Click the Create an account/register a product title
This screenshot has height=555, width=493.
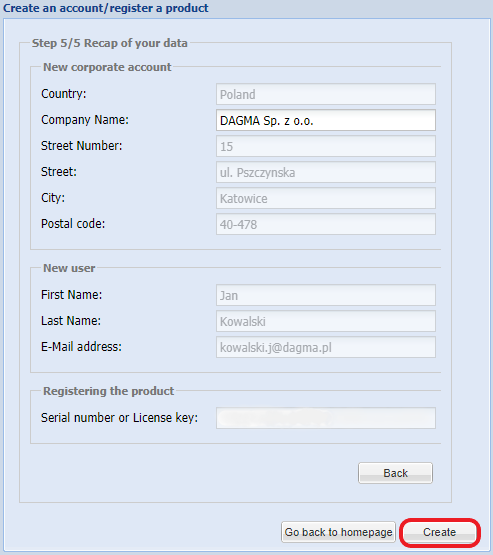[x=106, y=8]
